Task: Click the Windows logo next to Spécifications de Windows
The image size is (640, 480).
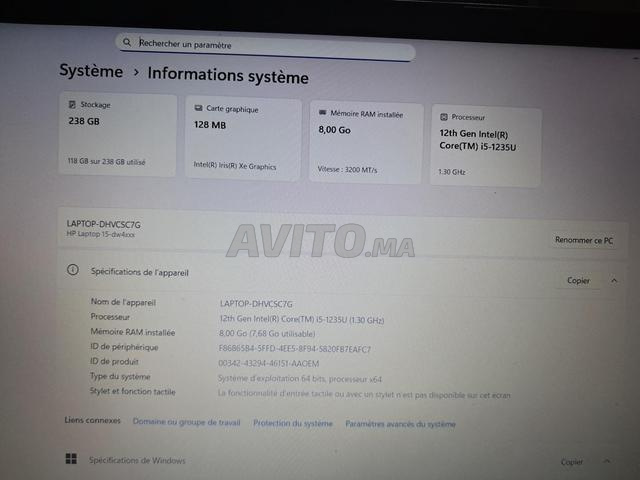Action: [x=71, y=459]
